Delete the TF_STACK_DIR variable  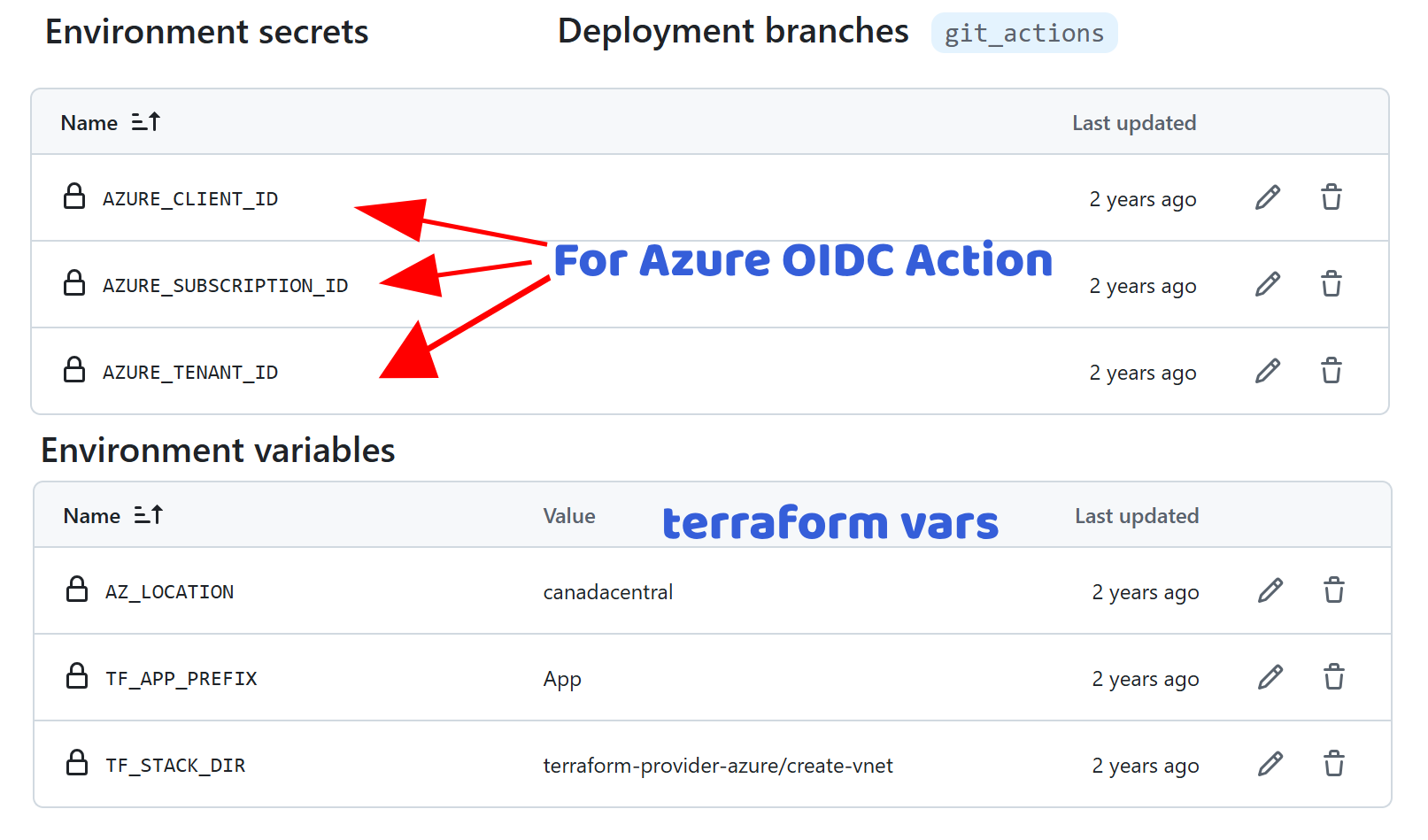(1333, 764)
